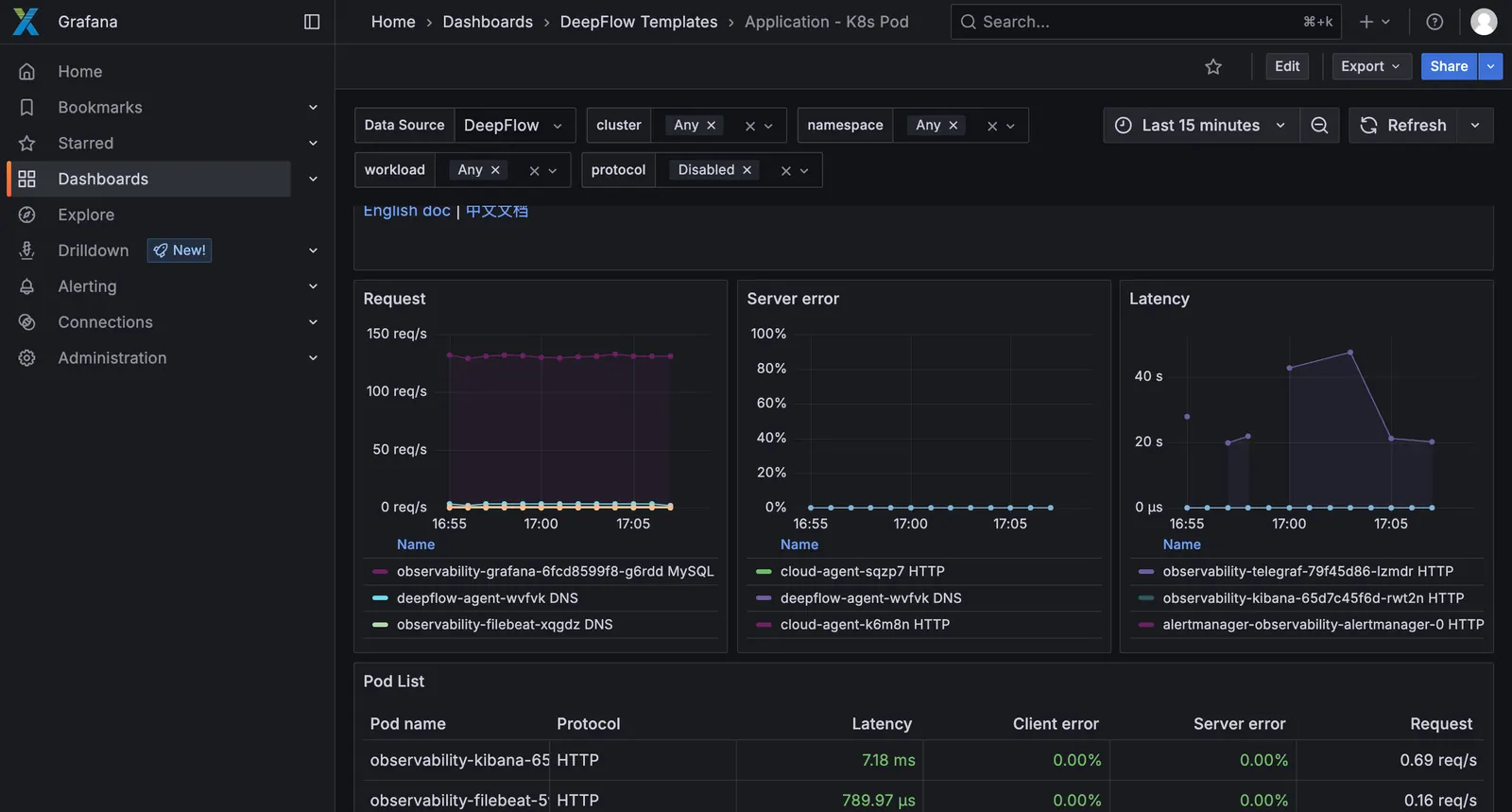Screen dimensions: 1512x812
Task: Click Home in the breadcrumb
Action: [x=393, y=22]
